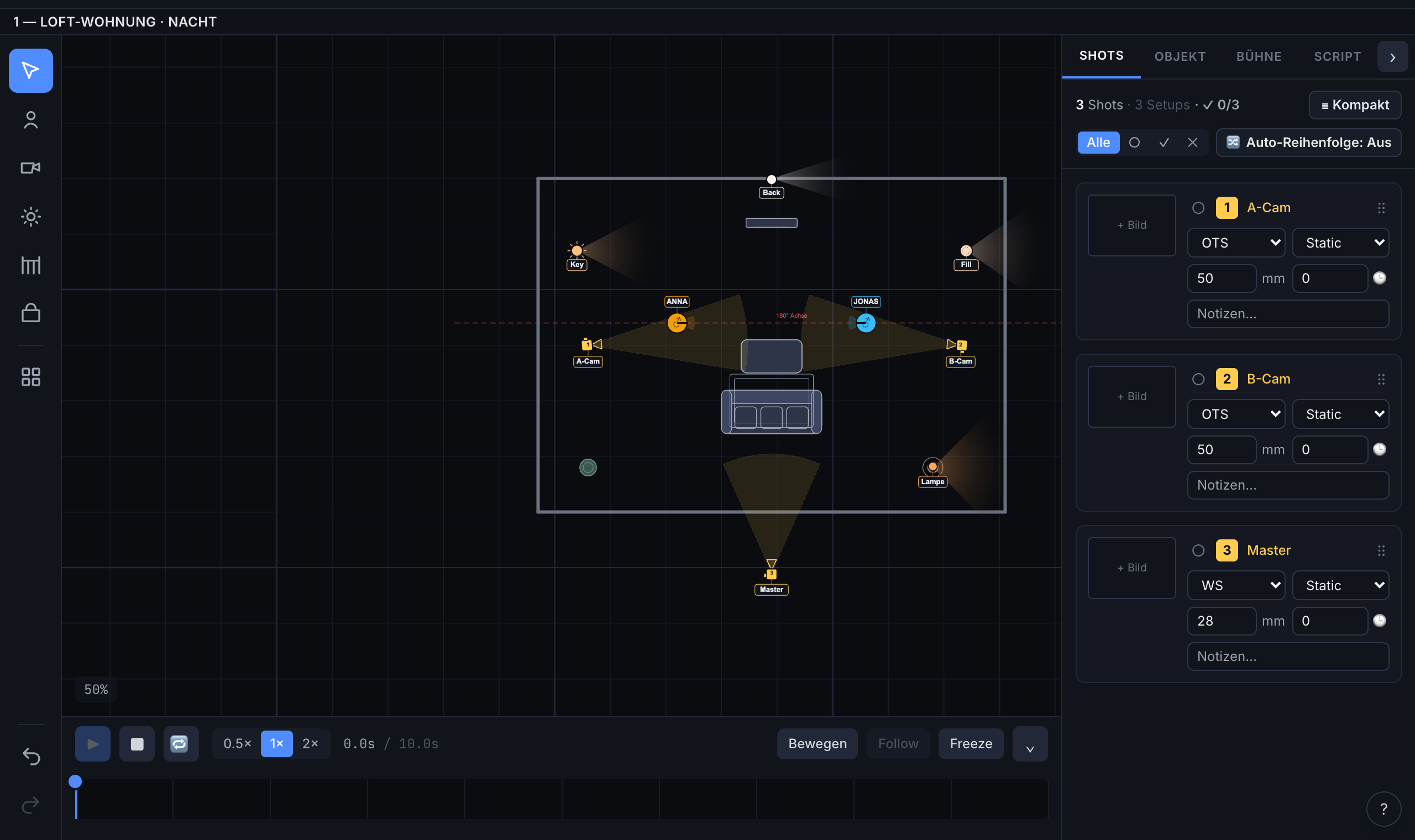Toggle Master shot status circle
This screenshot has width=1415, height=840.
pyautogui.click(x=1198, y=550)
